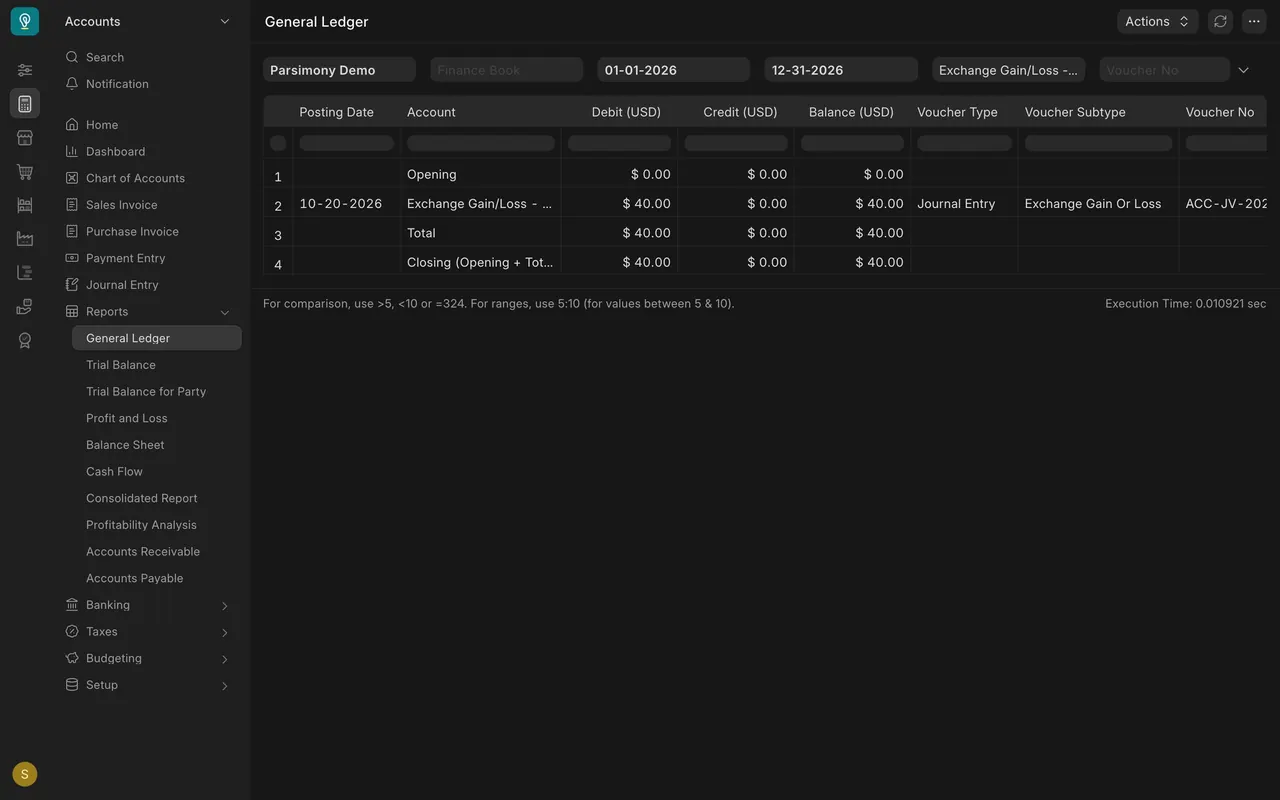Click the Voucher No filter field
Screen dimensions: 1280x800
pos(1165,70)
